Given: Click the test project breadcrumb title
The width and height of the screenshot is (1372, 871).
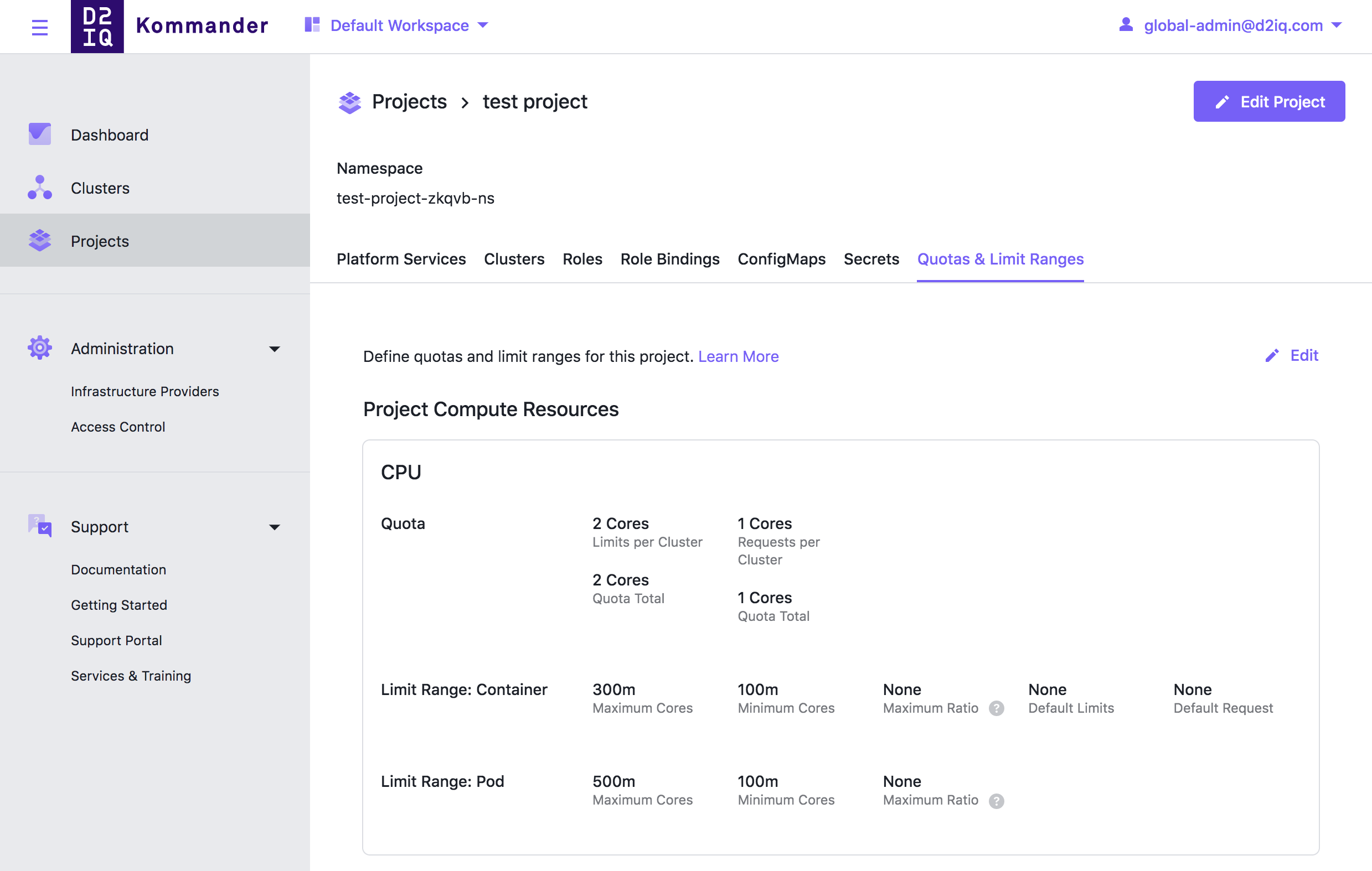Looking at the screenshot, I should [x=534, y=102].
